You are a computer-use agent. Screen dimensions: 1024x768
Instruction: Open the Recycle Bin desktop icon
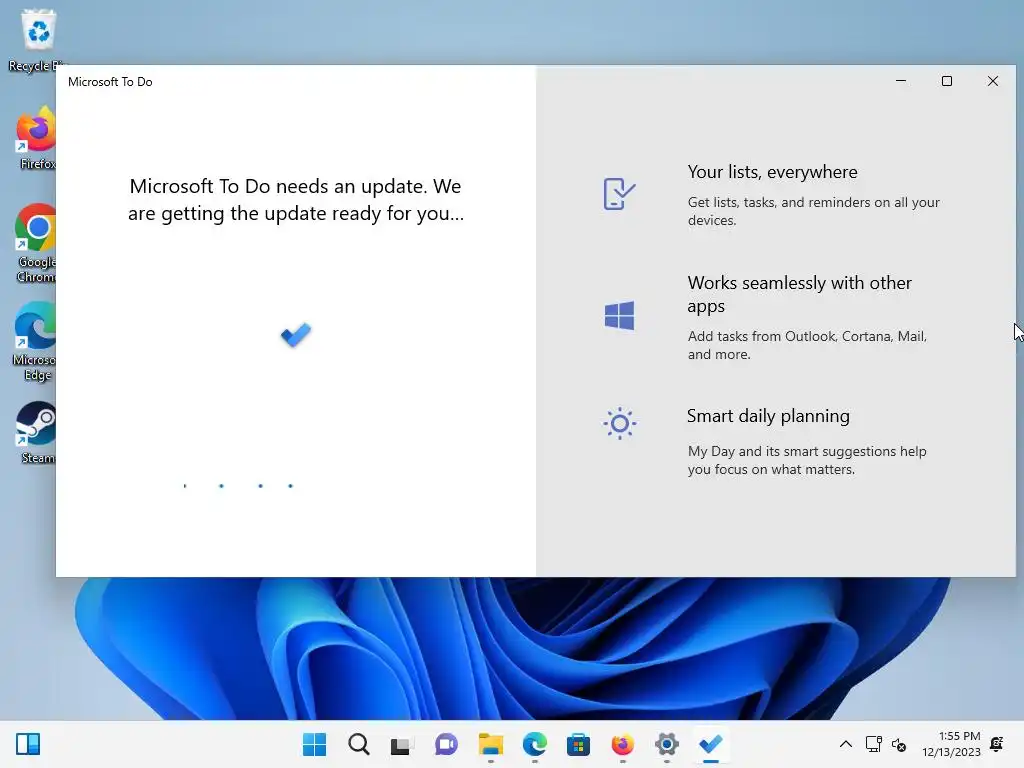[38, 40]
